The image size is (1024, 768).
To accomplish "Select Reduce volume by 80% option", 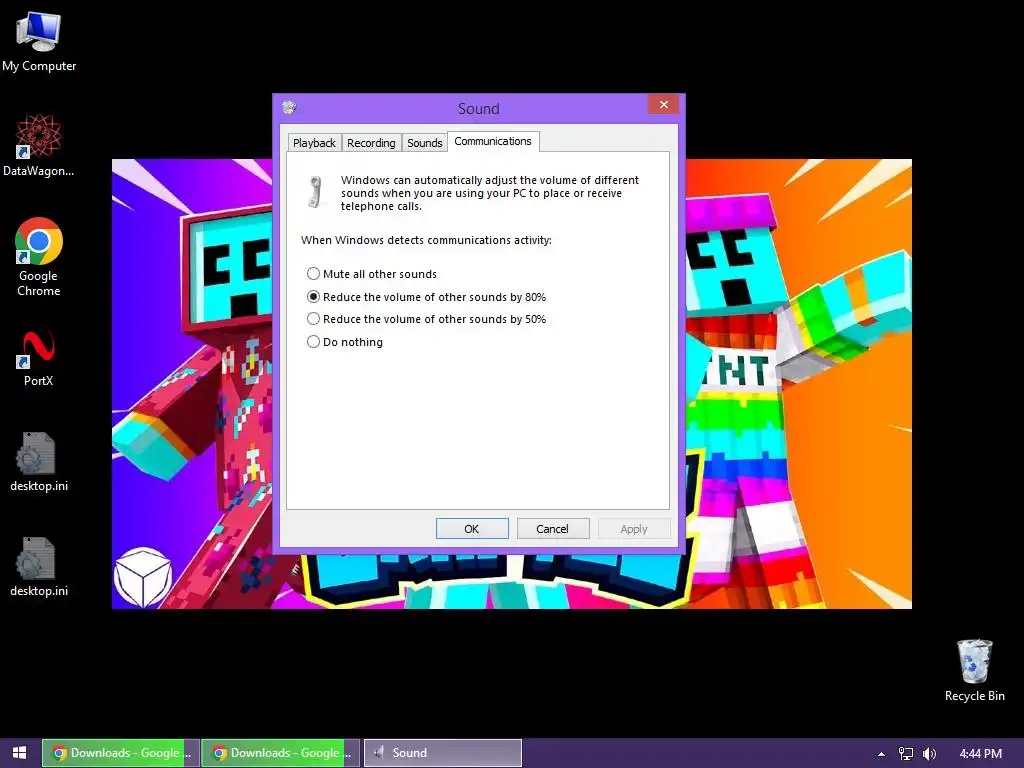I will click(x=426, y=296).
